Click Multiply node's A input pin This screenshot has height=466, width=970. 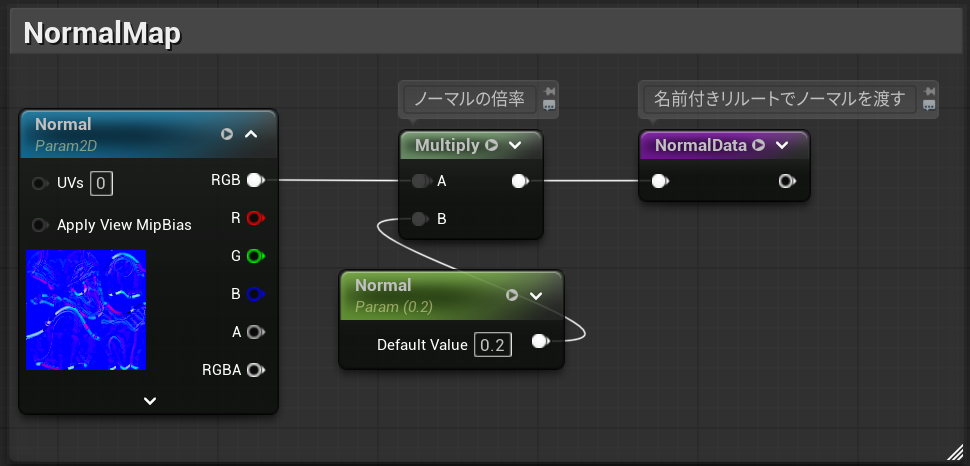tap(421, 181)
